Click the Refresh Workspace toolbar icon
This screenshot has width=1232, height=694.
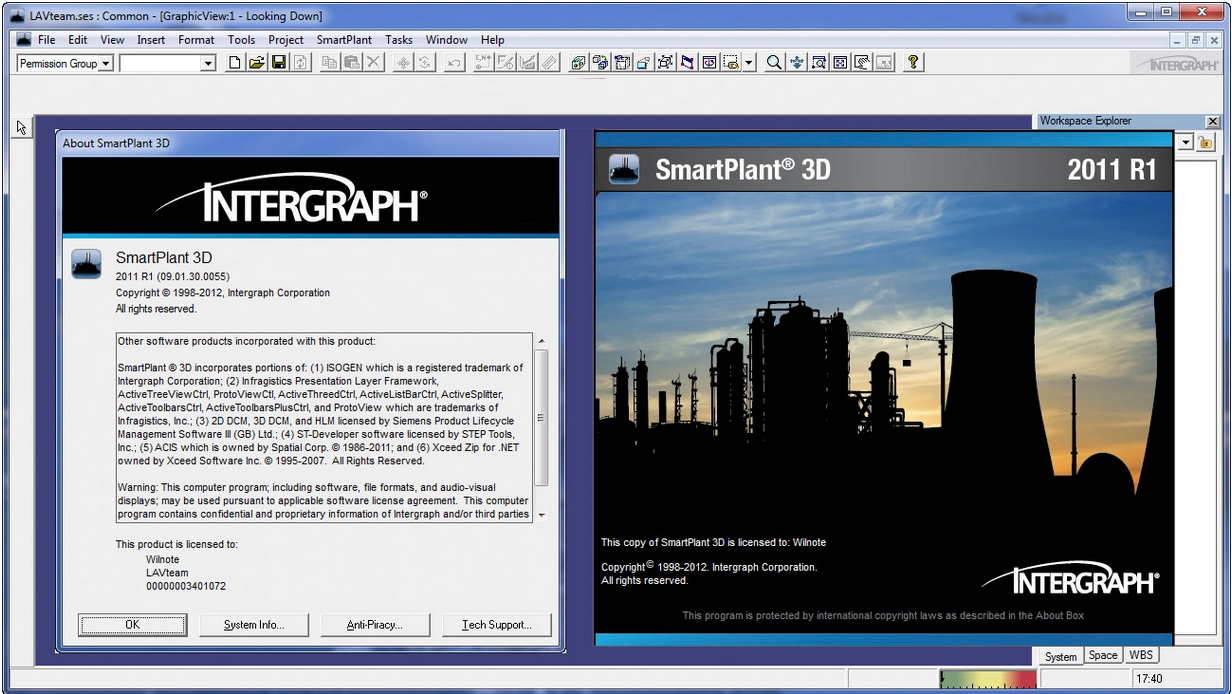point(299,63)
